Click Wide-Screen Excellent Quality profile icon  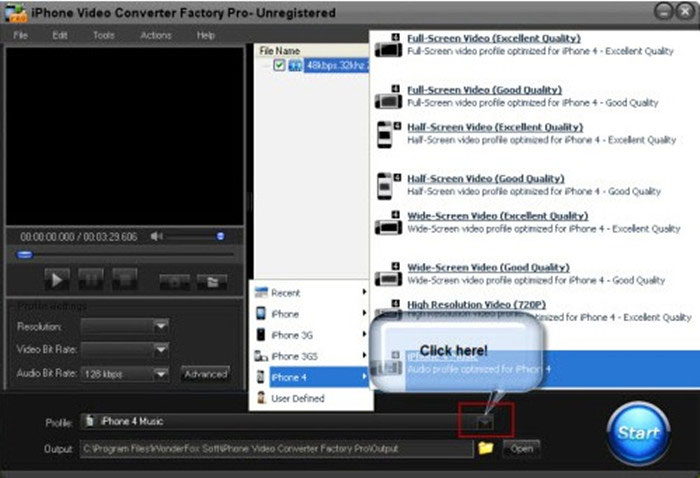388,223
